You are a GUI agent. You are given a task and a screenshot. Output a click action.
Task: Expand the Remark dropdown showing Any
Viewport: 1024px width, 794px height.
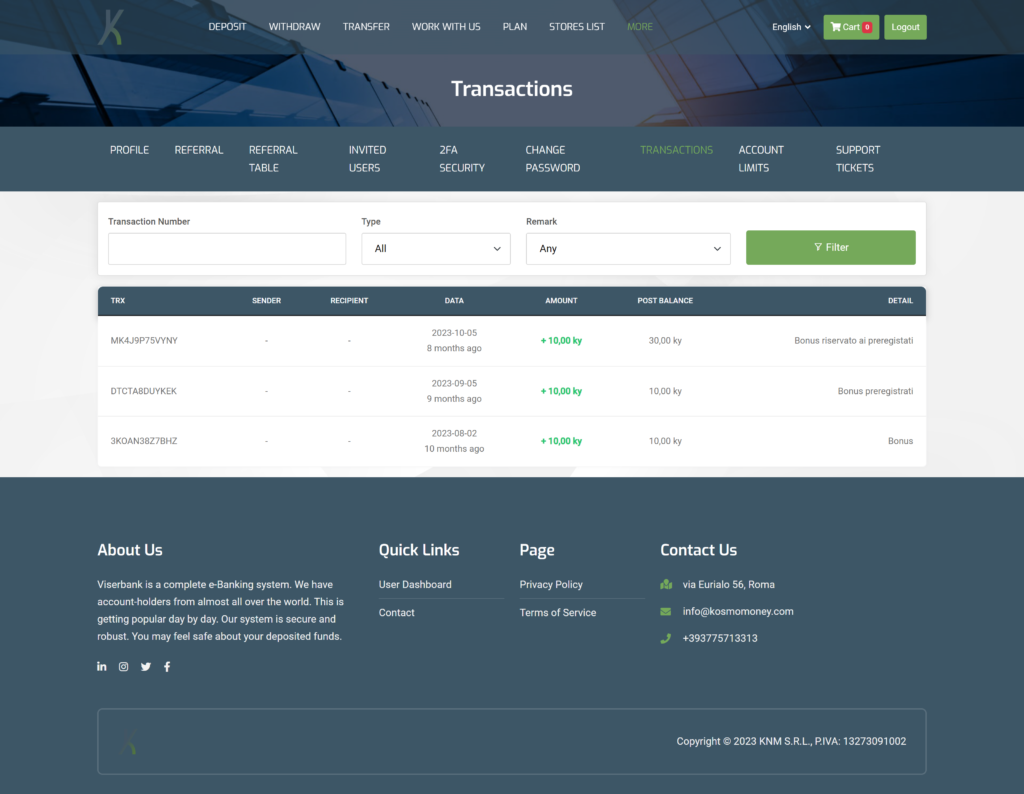[627, 249]
